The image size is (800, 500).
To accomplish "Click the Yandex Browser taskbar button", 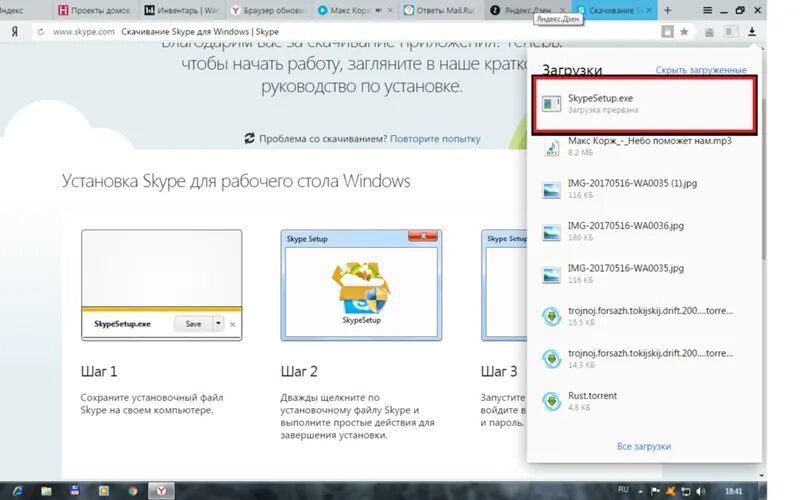I will coord(161,491).
